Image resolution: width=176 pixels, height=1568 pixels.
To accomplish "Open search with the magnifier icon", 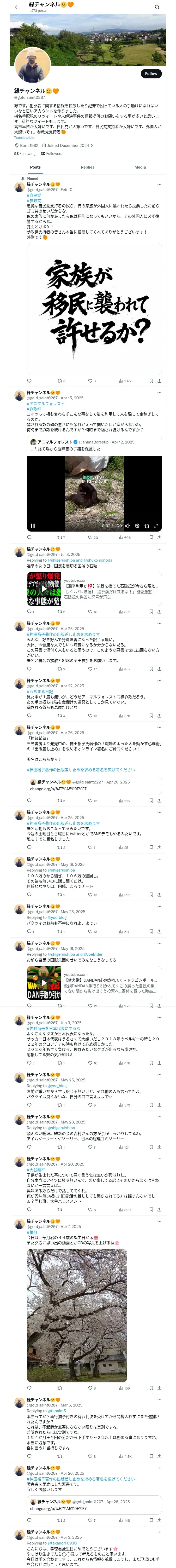I will [157, 7].
